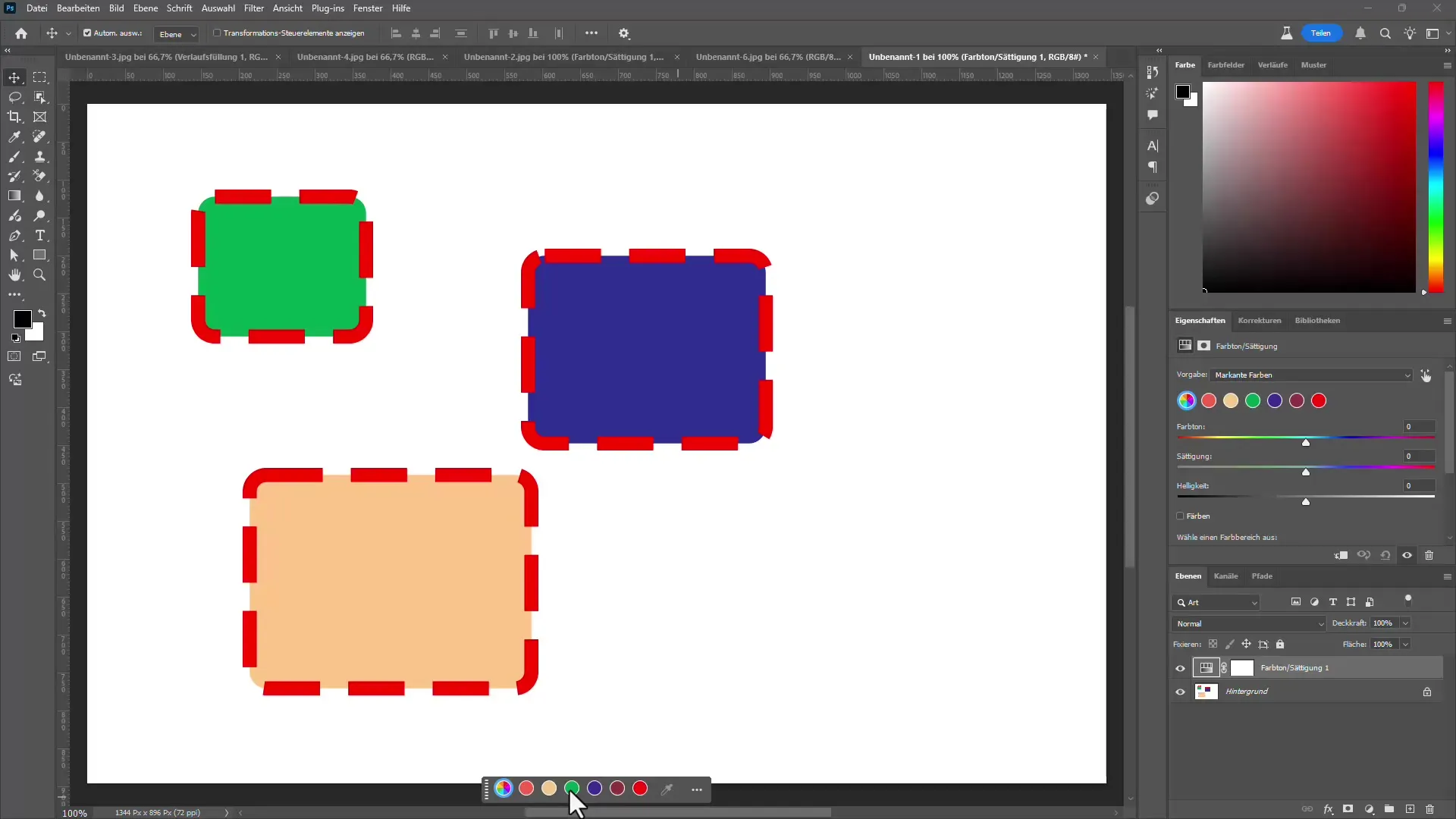Open the Deckkraft opacity dropdown arrow
The width and height of the screenshot is (1456, 819).
(x=1405, y=623)
